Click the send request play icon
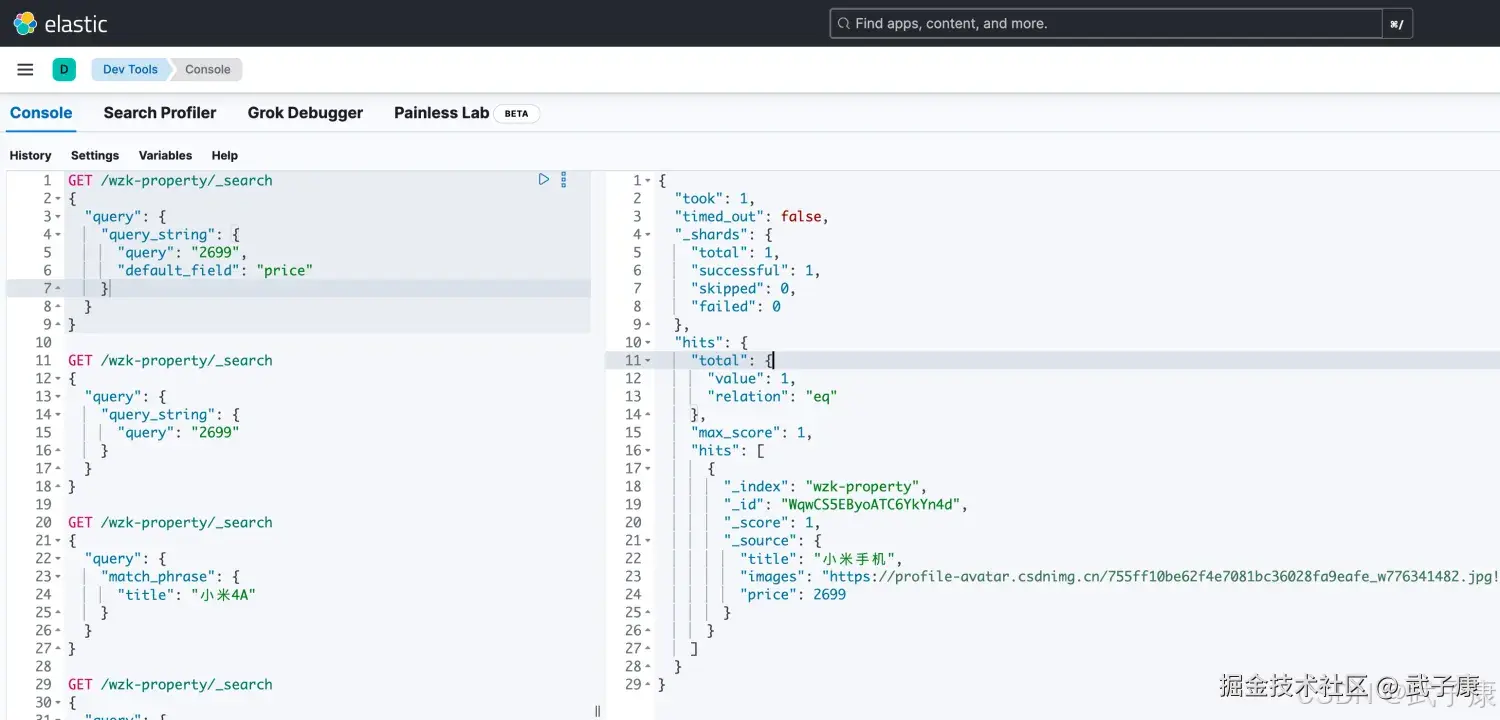 pos(544,179)
